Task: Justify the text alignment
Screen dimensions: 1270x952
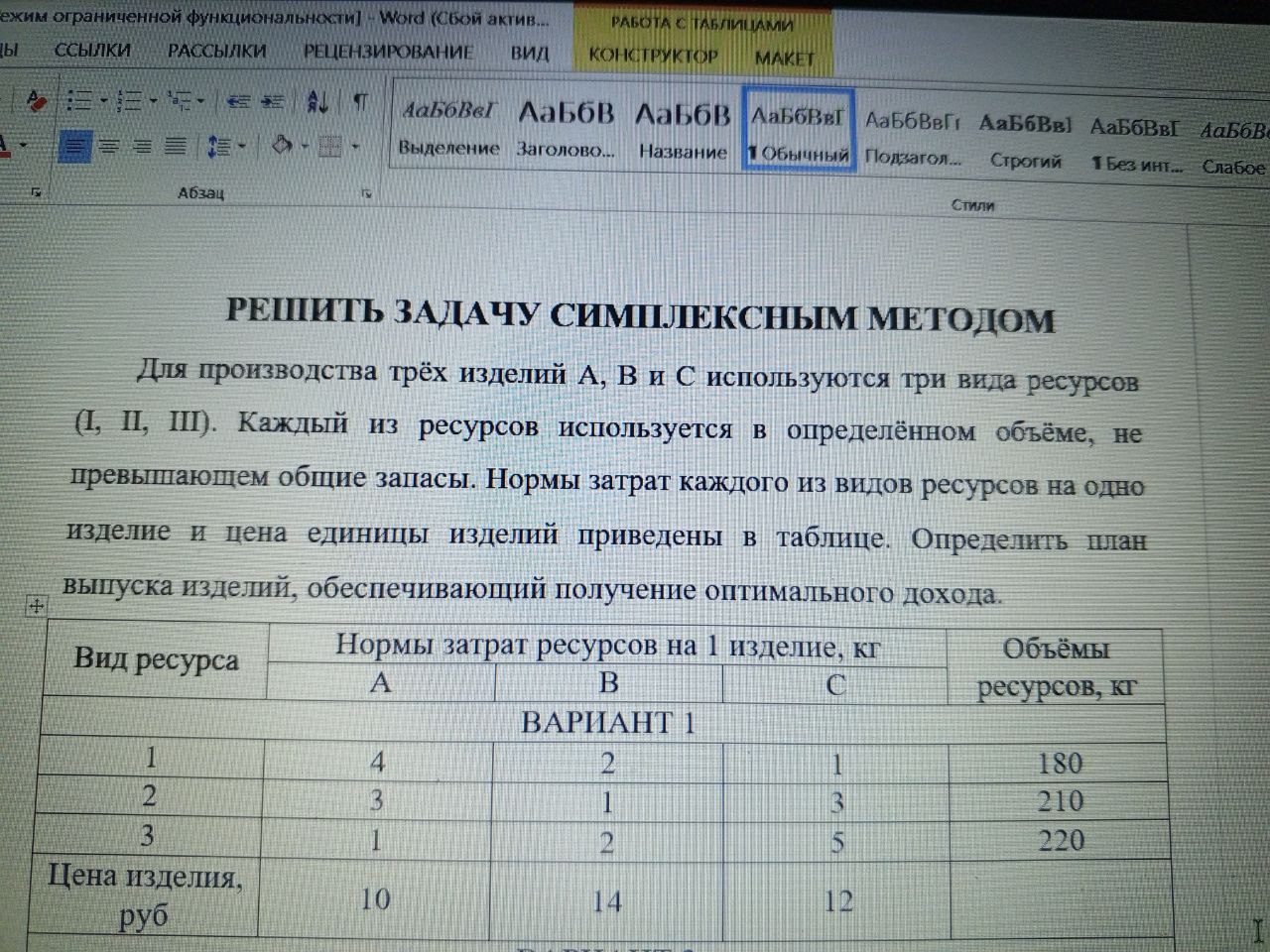Action: pos(176,148)
